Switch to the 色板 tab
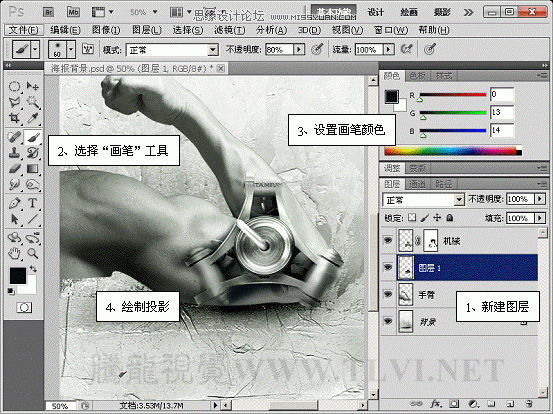 click(417, 75)
